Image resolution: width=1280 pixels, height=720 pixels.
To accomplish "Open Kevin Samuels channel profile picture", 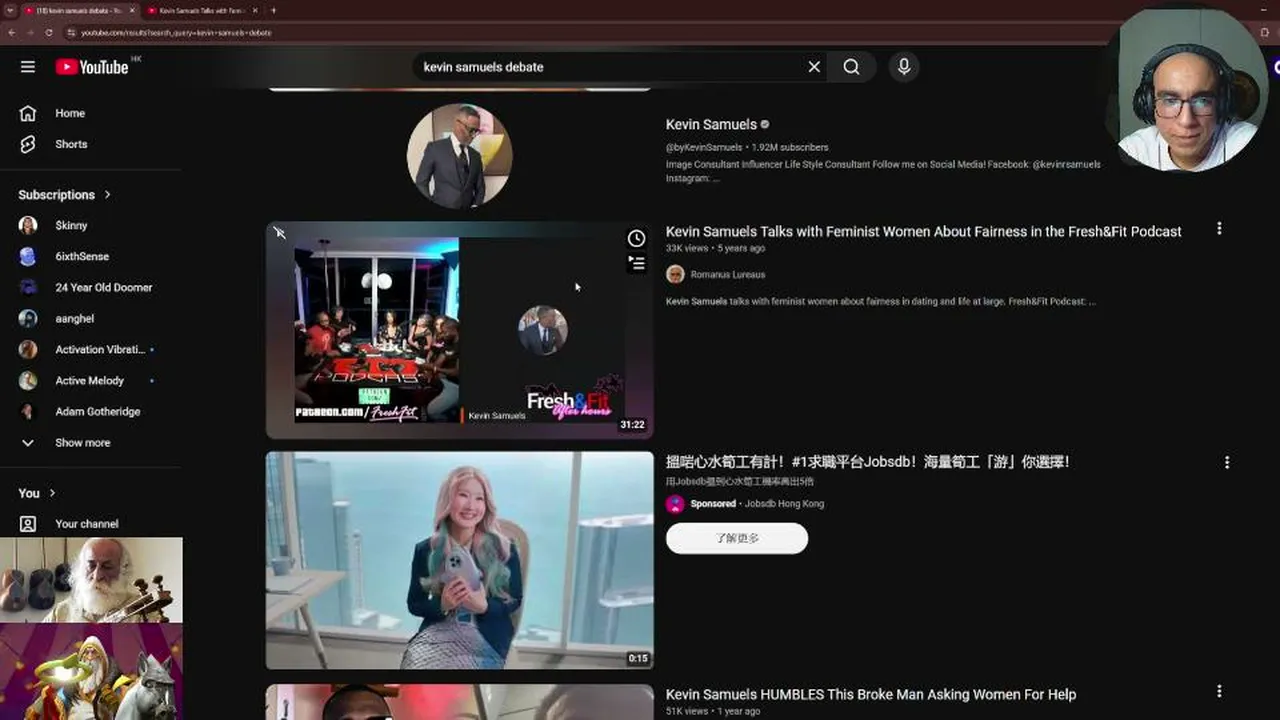I will click(x=459, y=156).
